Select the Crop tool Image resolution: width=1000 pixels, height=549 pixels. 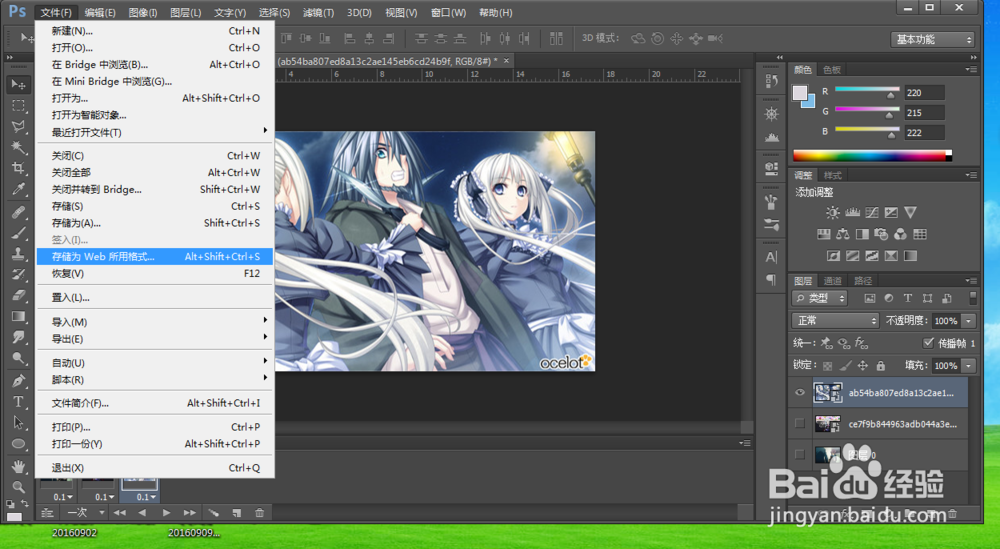click(18, 168)
